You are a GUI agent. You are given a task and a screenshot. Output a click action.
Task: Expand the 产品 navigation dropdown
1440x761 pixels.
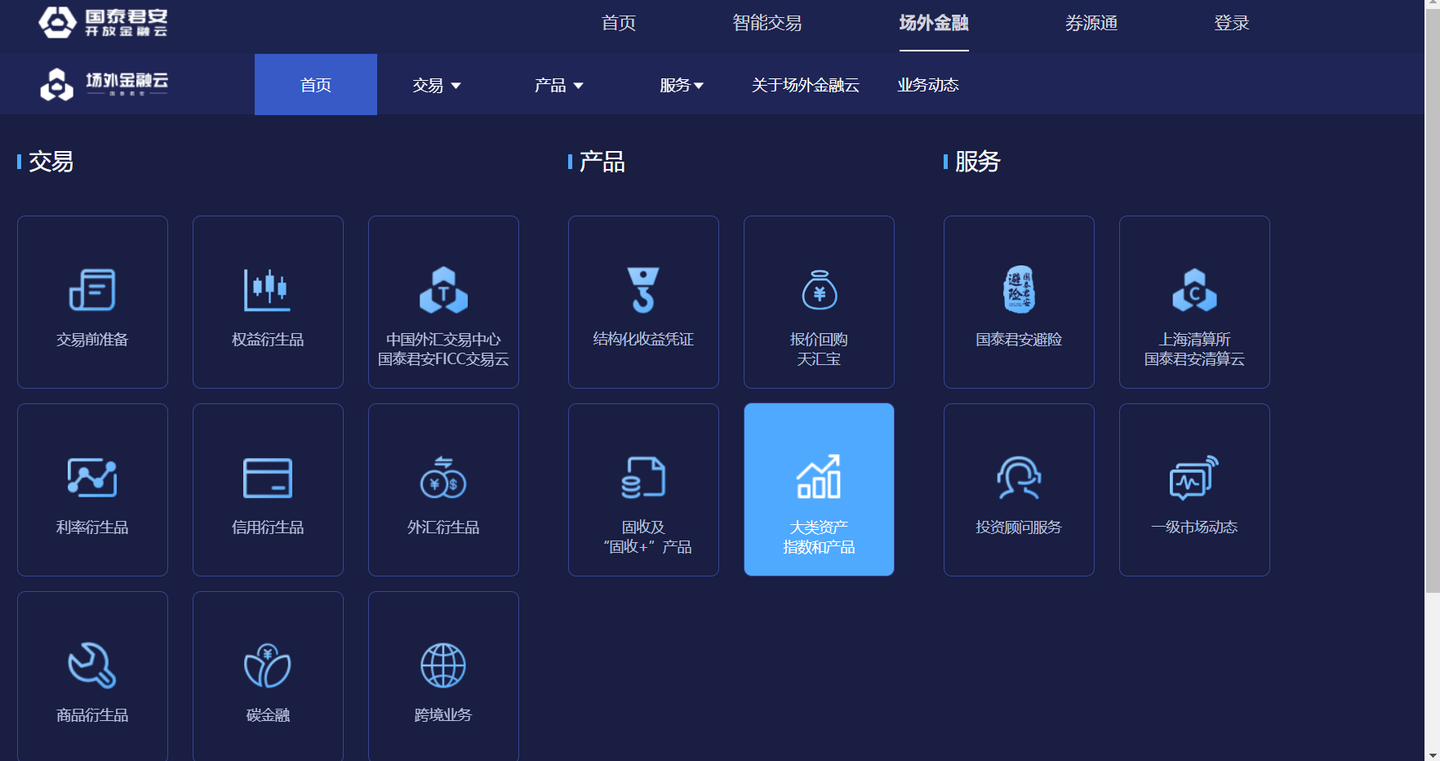[559, 85]
